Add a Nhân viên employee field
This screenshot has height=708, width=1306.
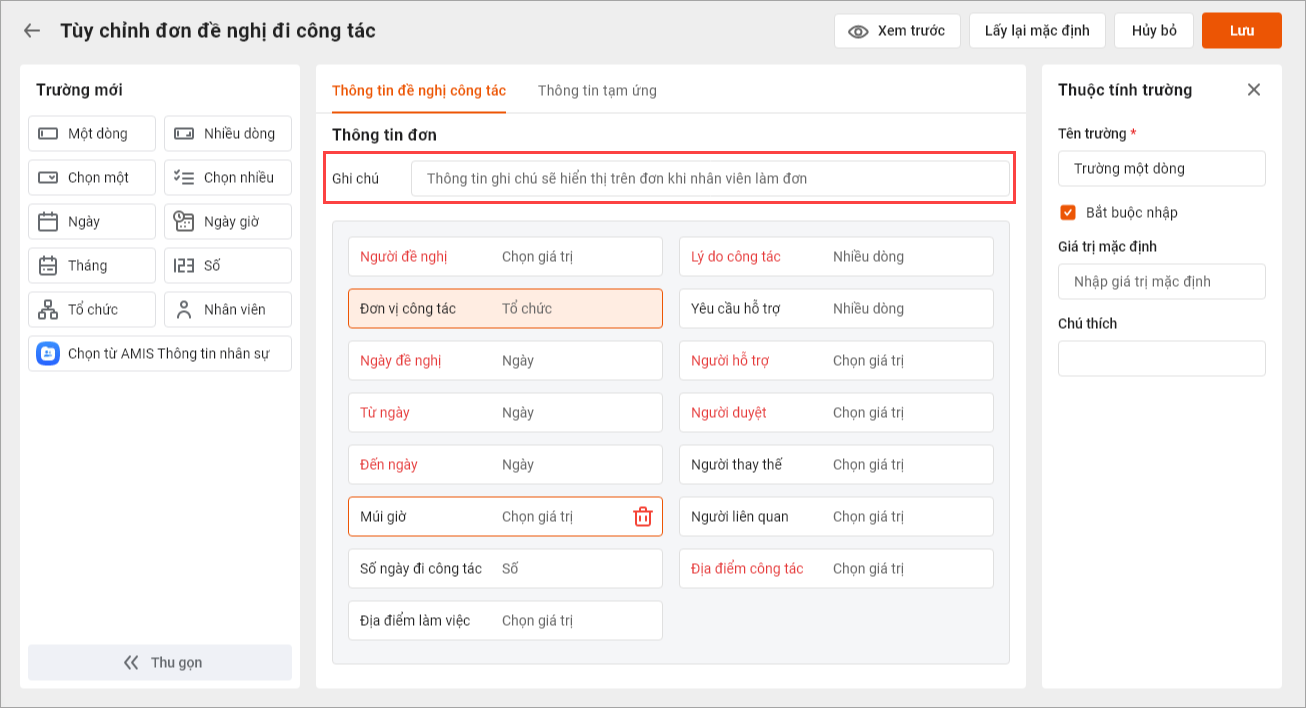click(228, 310)
